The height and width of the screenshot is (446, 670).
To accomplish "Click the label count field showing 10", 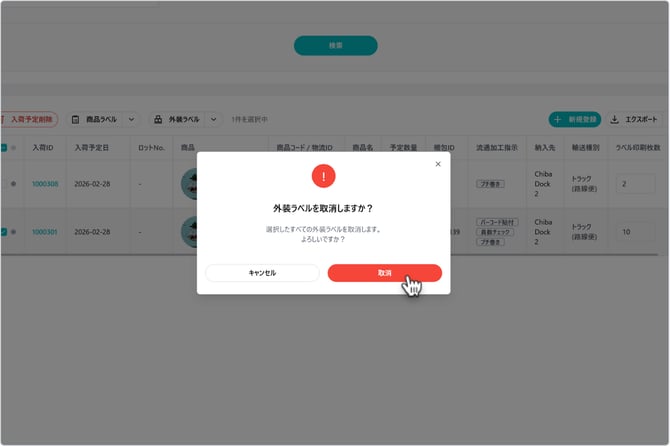I will (x=635, y=232).
